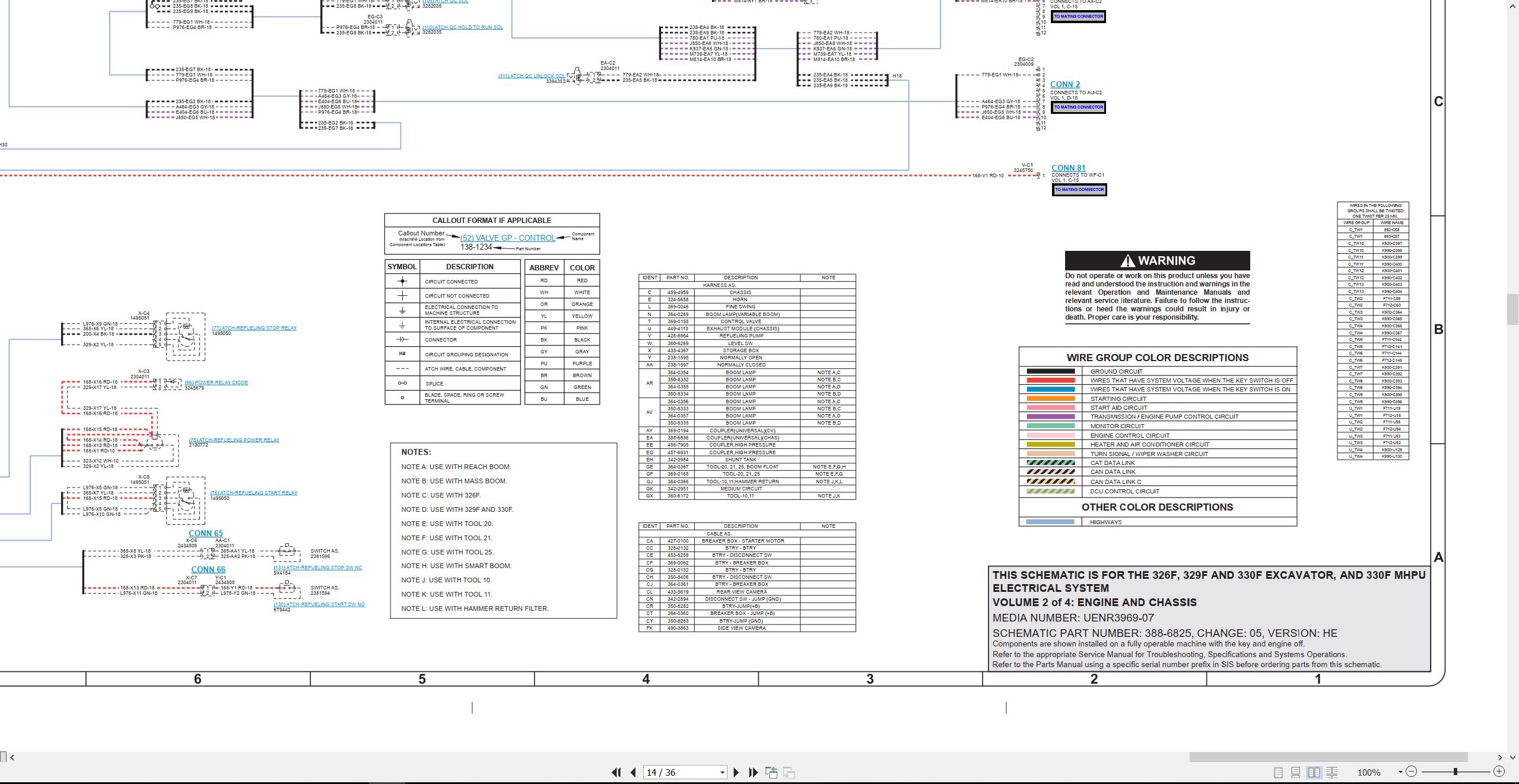This screenshot has height=784, width=1519.
Task: Click the horizontal scrollbar left arrow
Action: [x=12, y=757]
